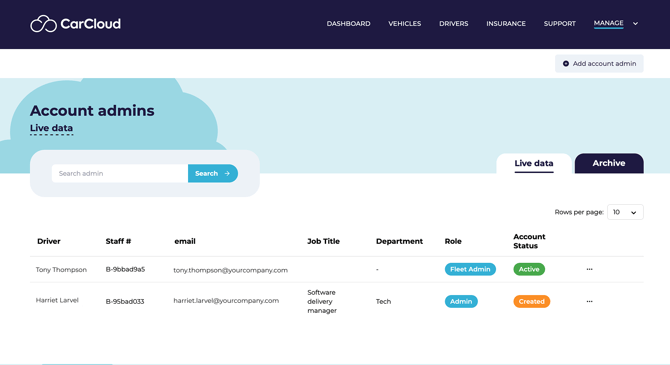Focus the Search admin input field
This screenshot has width=670, height=365.
(120, 174)
